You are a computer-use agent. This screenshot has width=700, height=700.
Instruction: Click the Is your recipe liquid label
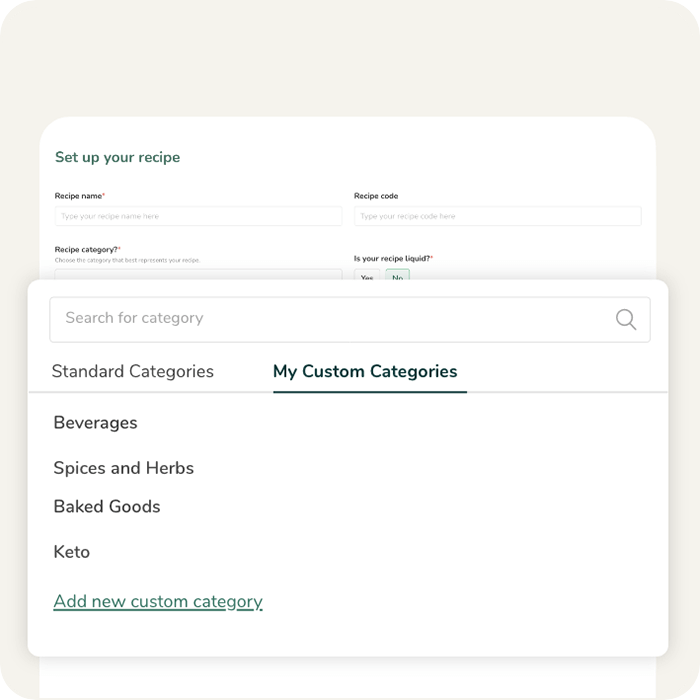pyautogui.click(x=393, y=258)
